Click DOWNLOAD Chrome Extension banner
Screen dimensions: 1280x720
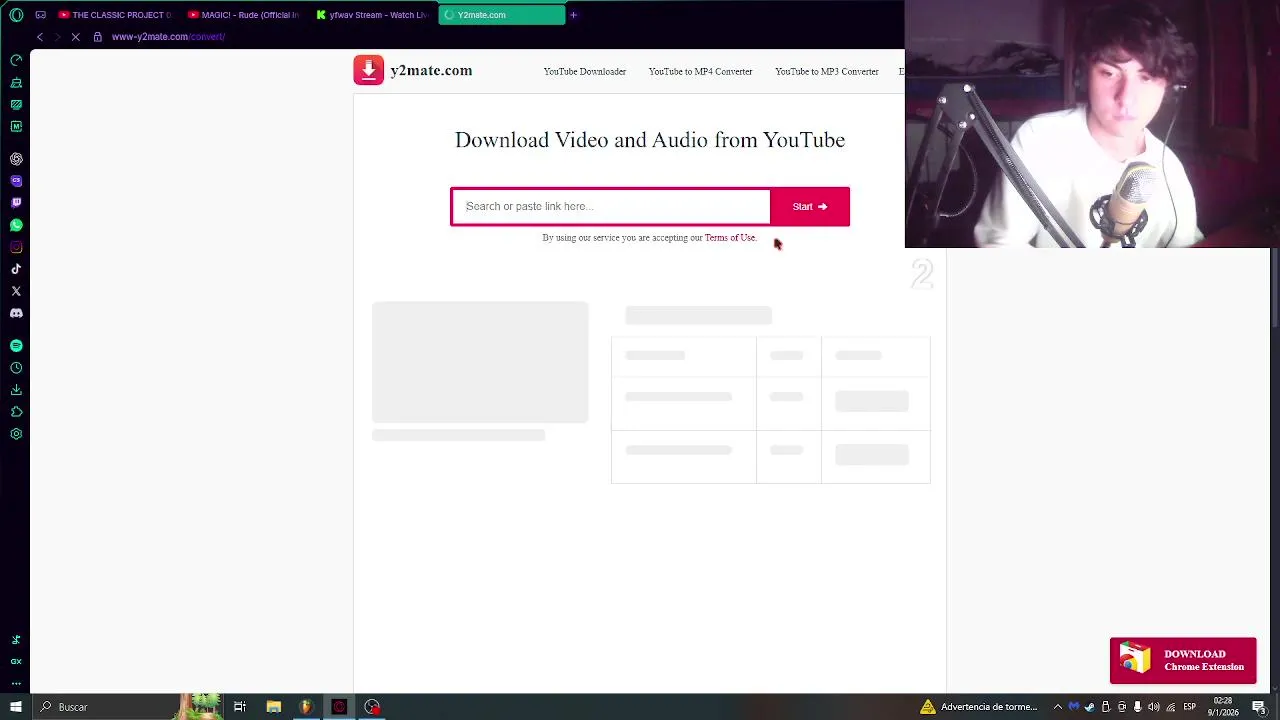pos(1183,661)
